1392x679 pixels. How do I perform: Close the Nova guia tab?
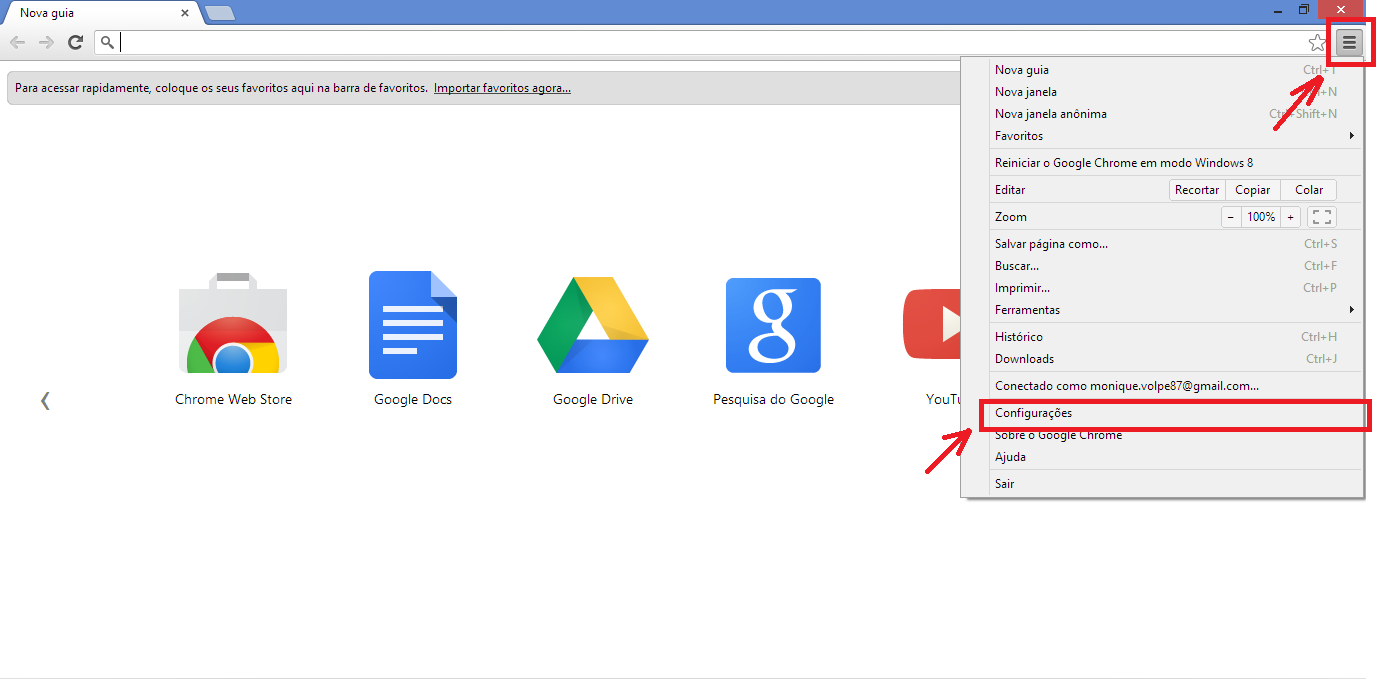click(185, 14)
